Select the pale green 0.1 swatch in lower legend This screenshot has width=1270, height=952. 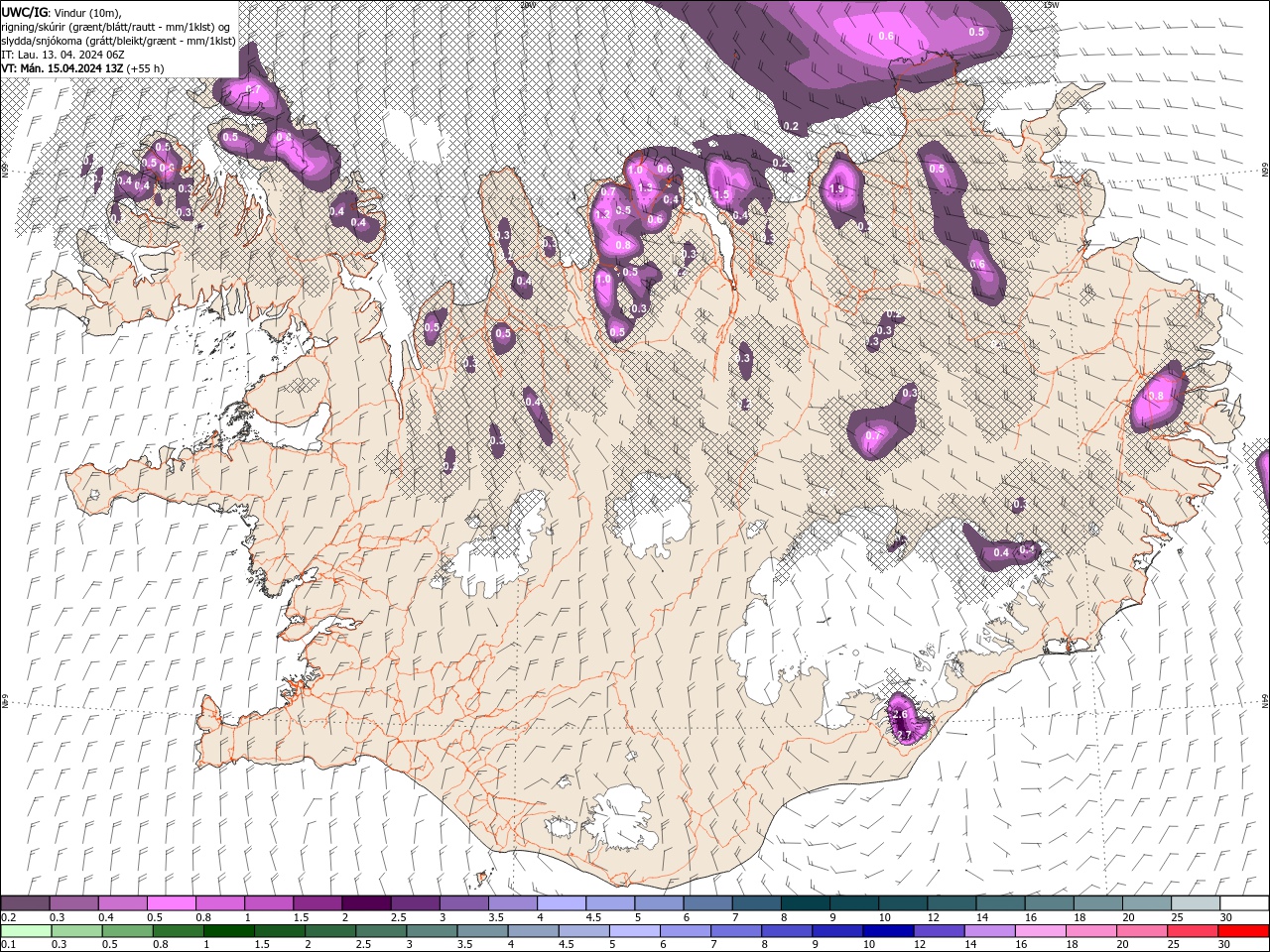[26, 931]
